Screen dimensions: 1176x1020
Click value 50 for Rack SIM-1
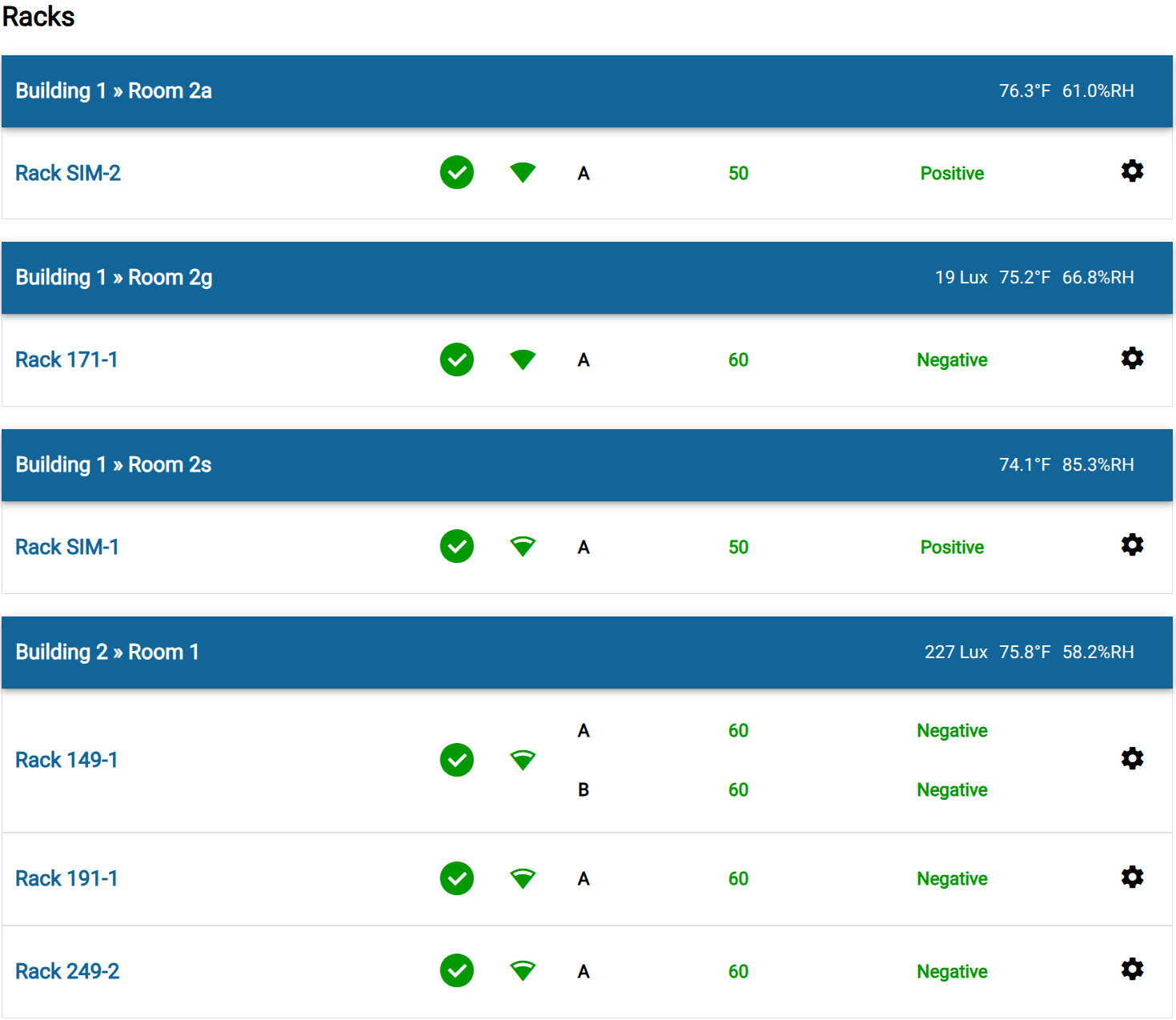(738, 547)
